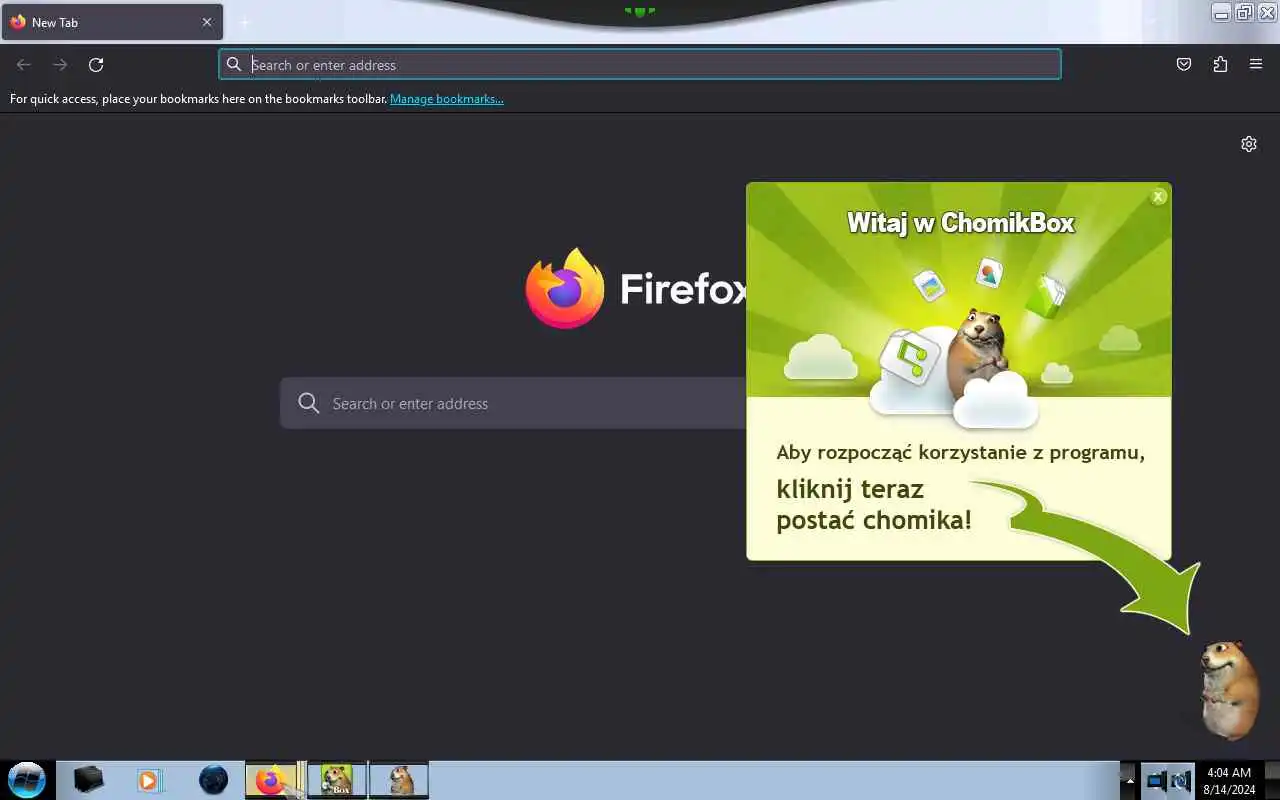1280x800 pixels.
Task: Click the hamster character on desktop
Action: (x=1228, y=690)
